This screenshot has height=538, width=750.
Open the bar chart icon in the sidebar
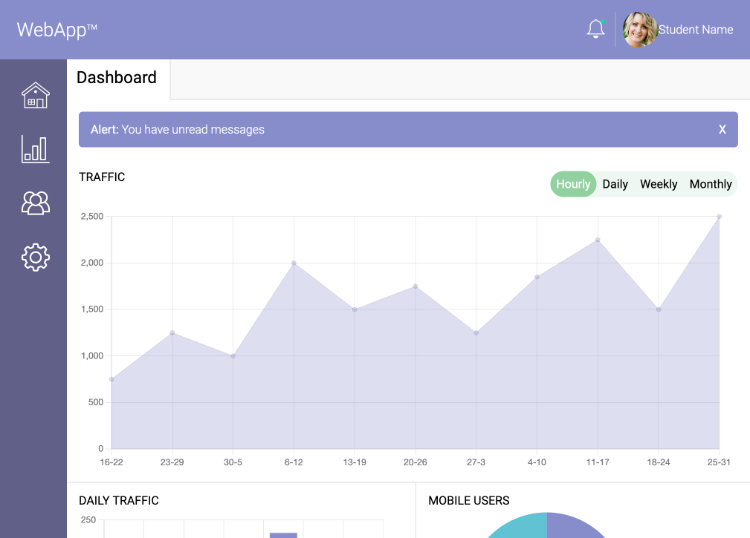pos(35,149)
